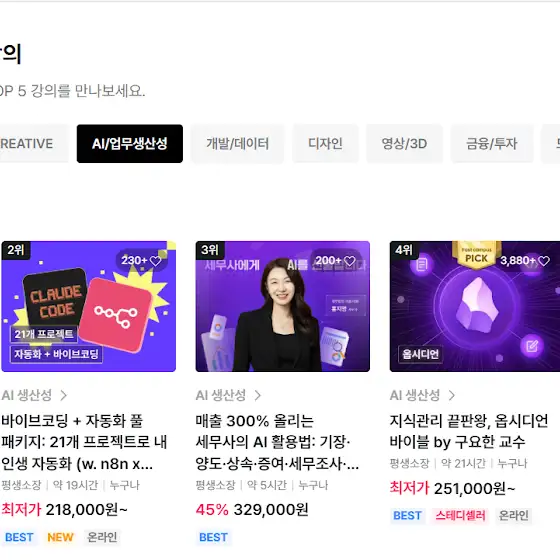560x560 pixels.
Task: Select the AI/업무생산성 tab
Action: (x=130, y=144)
